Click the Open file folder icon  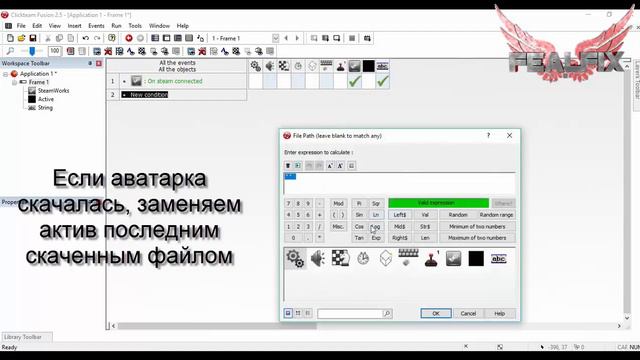21,38
